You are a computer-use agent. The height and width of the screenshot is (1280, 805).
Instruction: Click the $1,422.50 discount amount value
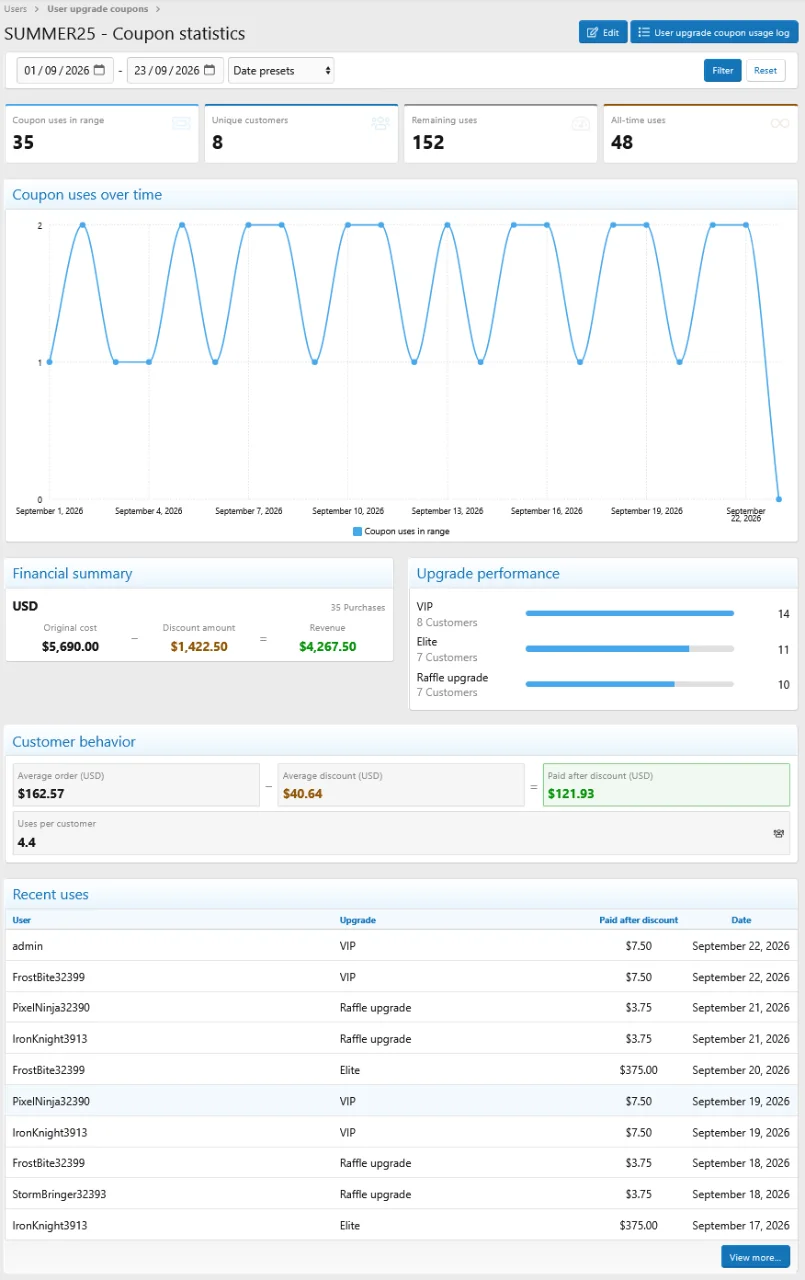coord(199,647)
